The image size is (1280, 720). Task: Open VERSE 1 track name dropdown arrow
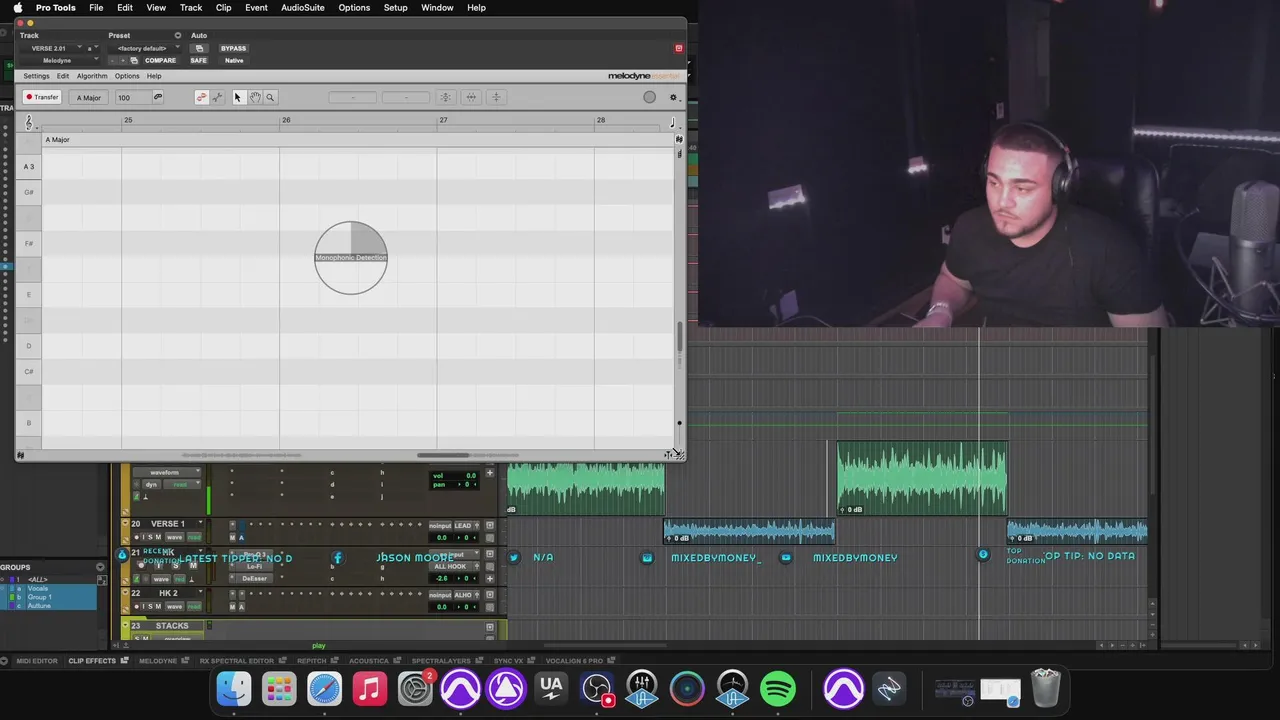200,523
